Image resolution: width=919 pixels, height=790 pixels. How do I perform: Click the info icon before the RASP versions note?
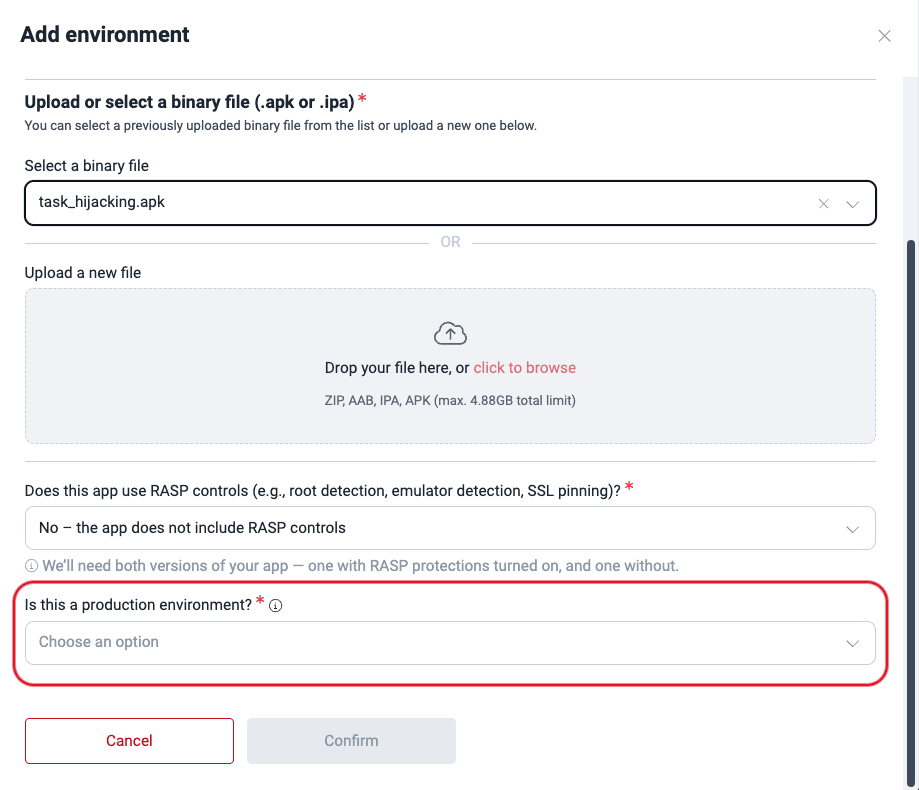[x=31, y=566]
